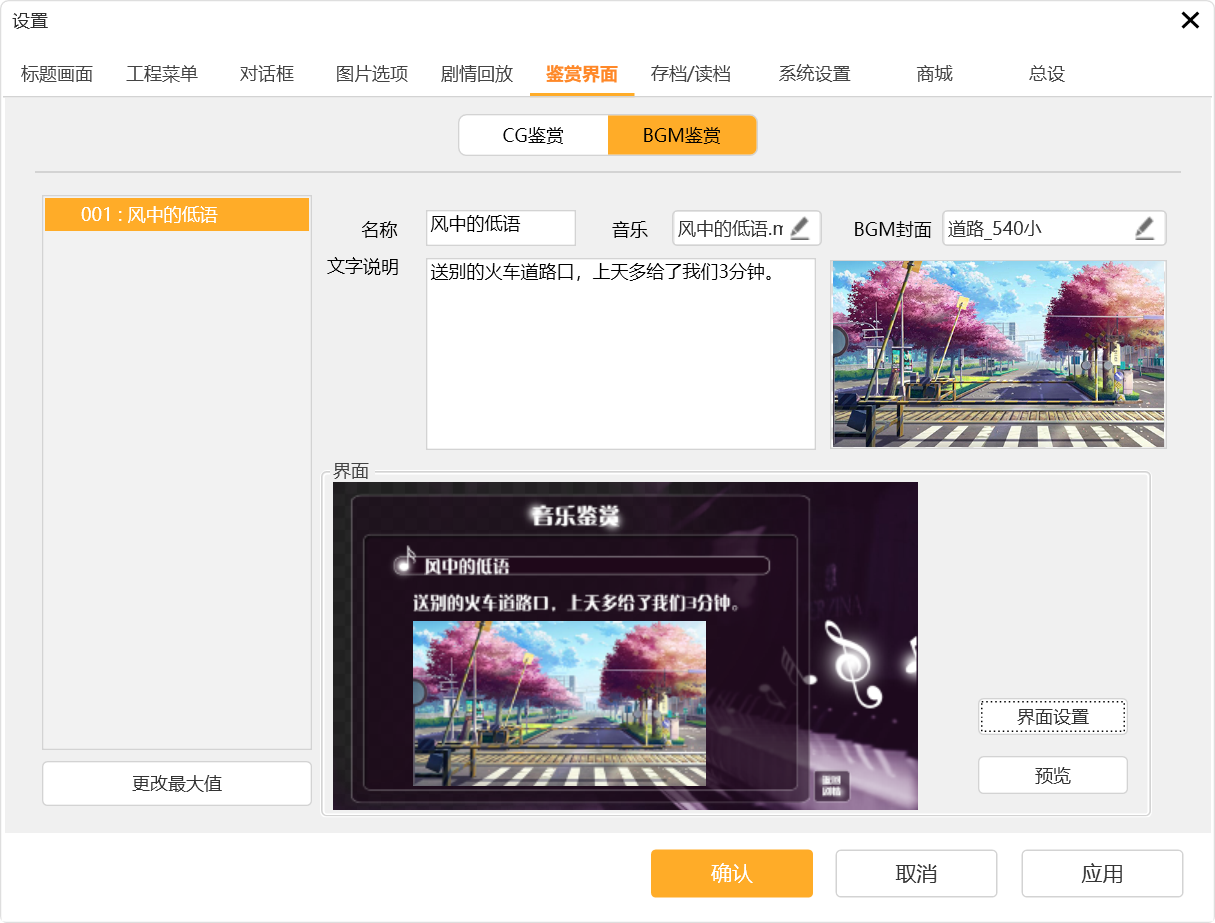
Task: Select the 存档/读档 tab
Action: pyautogui.click(x=690, y=74)
